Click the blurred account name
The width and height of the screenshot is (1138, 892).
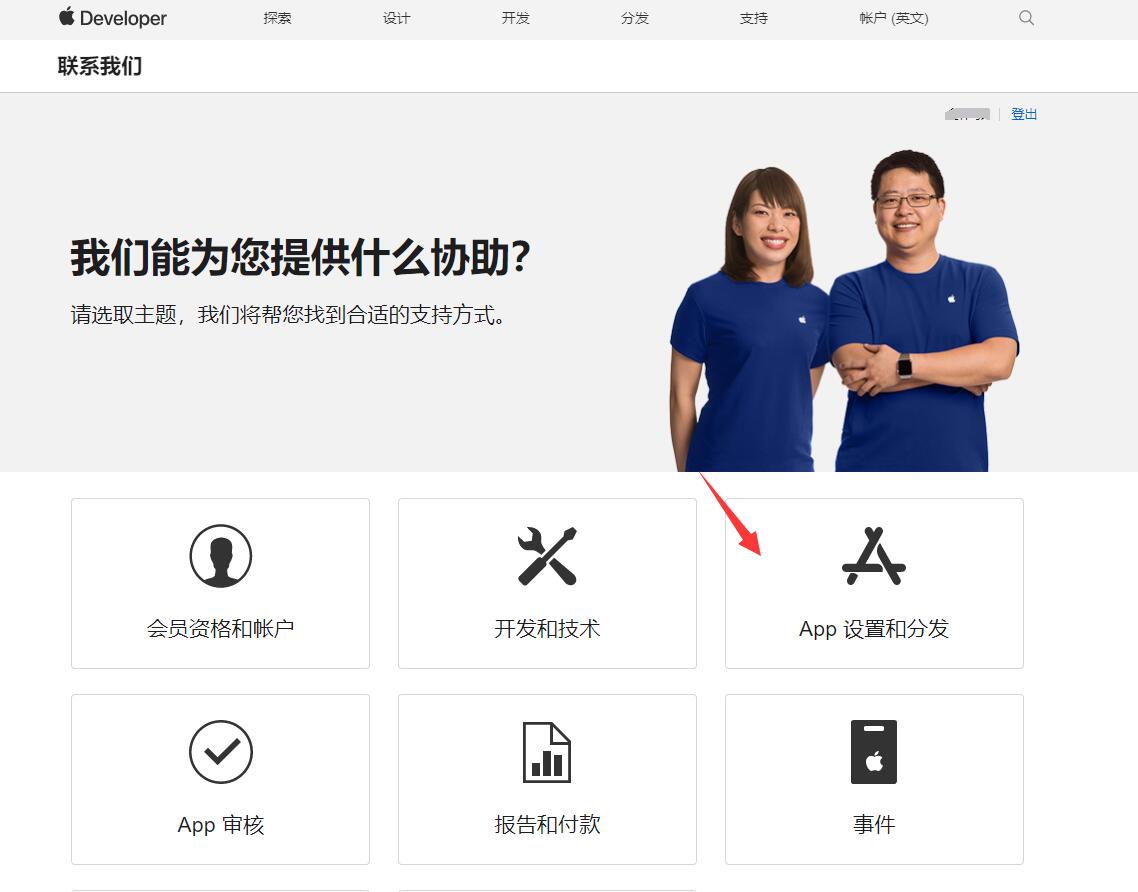967,114
